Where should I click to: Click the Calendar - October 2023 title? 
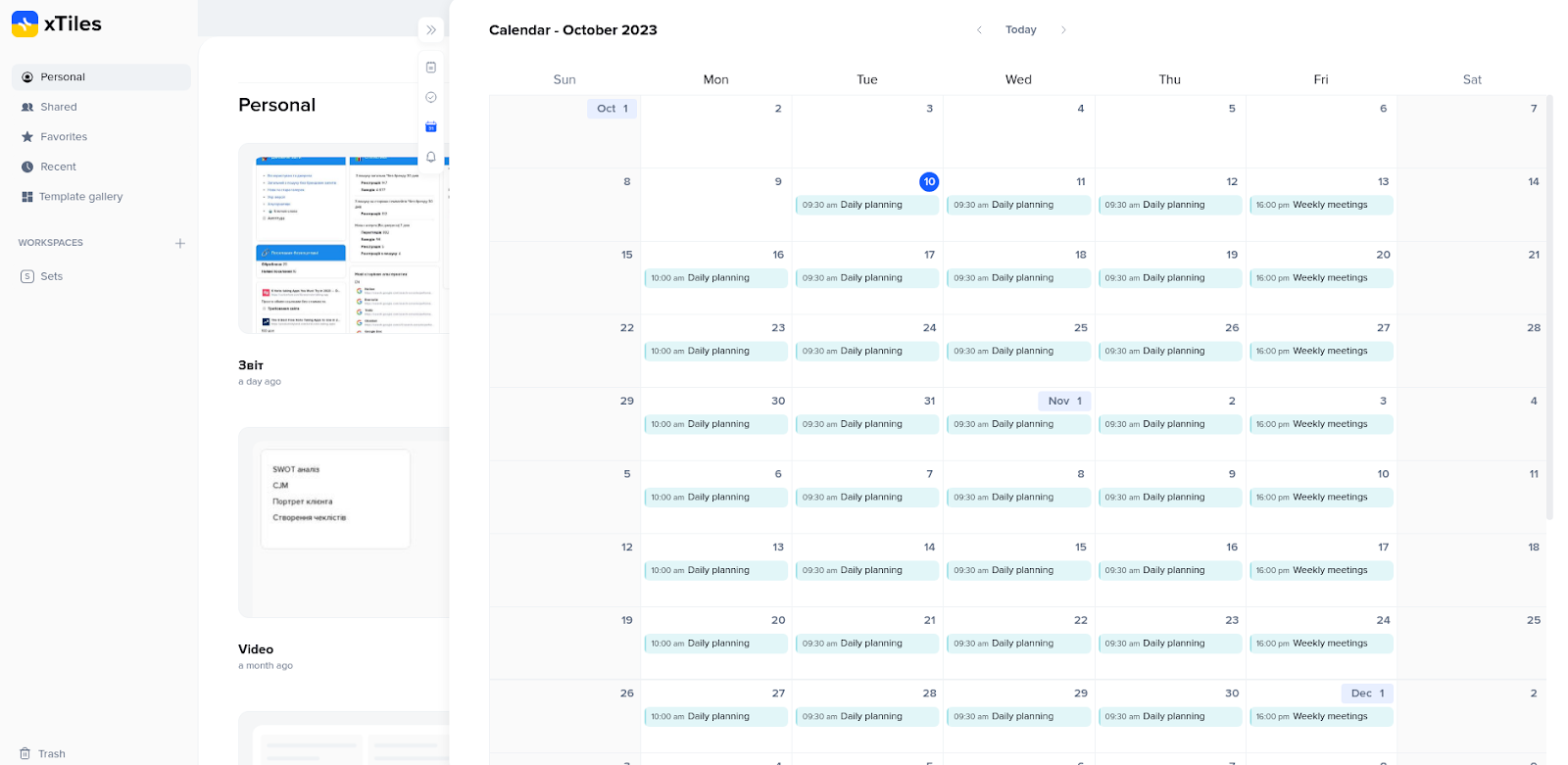(x=573, y=30)
